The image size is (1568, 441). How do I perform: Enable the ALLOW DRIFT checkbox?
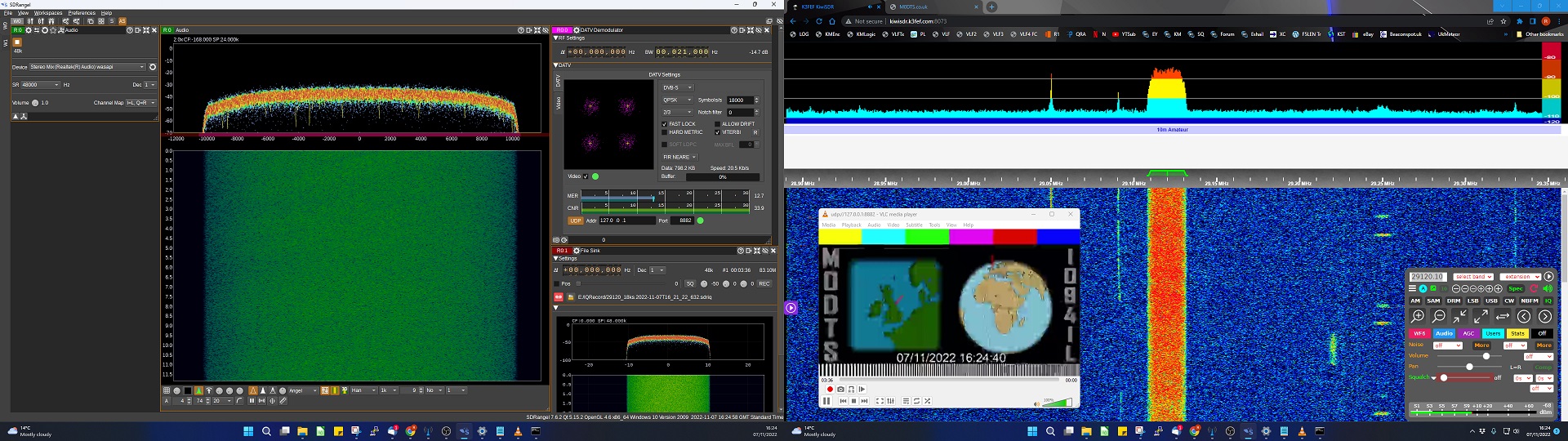pyautogui.click(x=717, y=124)
